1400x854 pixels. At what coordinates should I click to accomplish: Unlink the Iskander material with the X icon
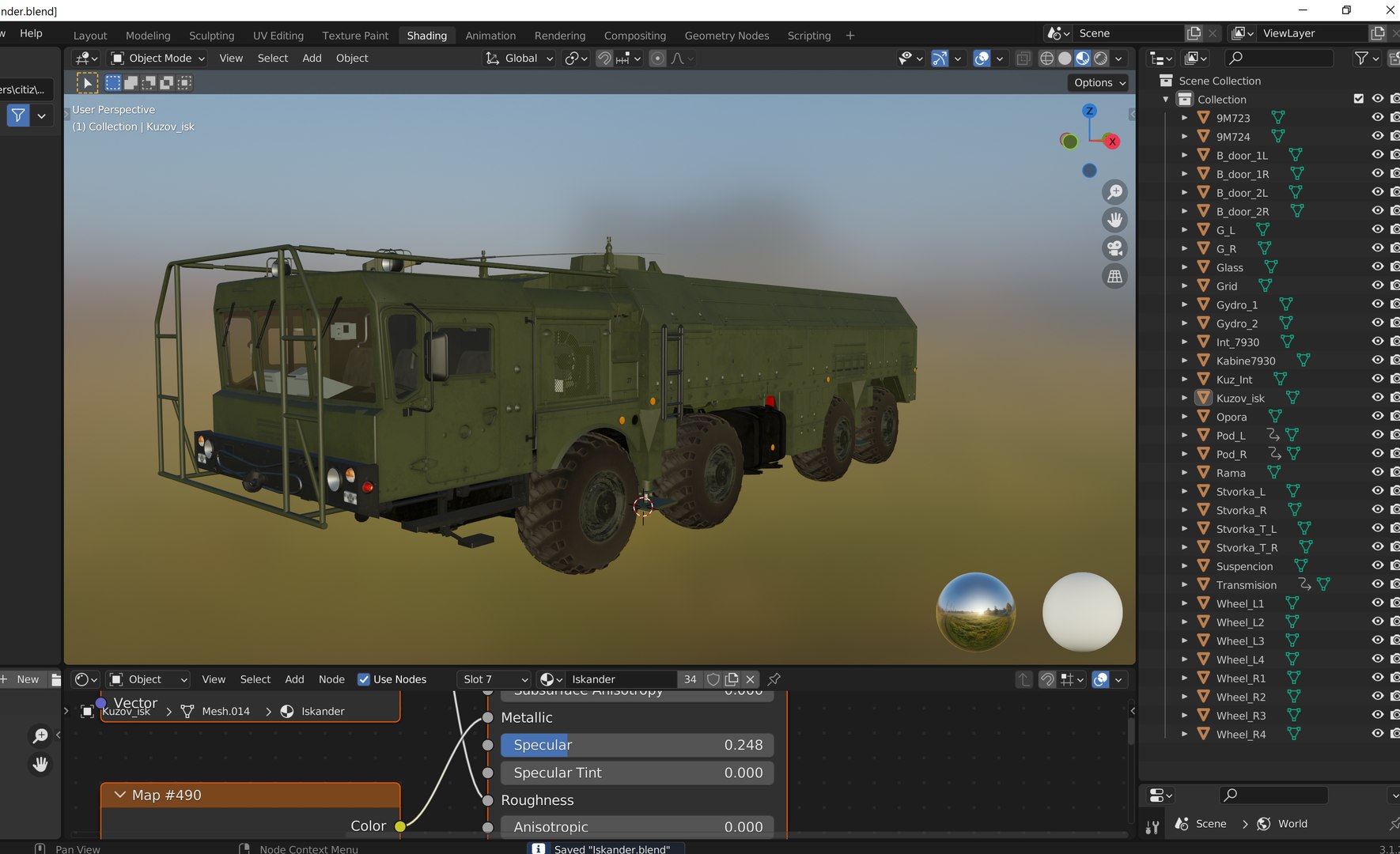coord(751,679)
